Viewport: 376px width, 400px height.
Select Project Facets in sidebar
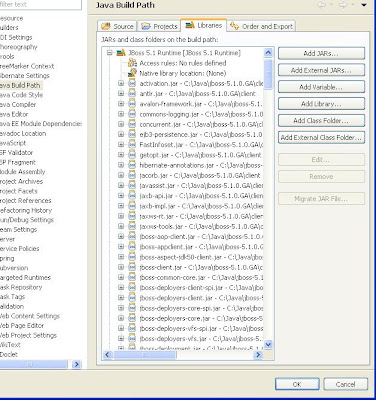point(19,191)
